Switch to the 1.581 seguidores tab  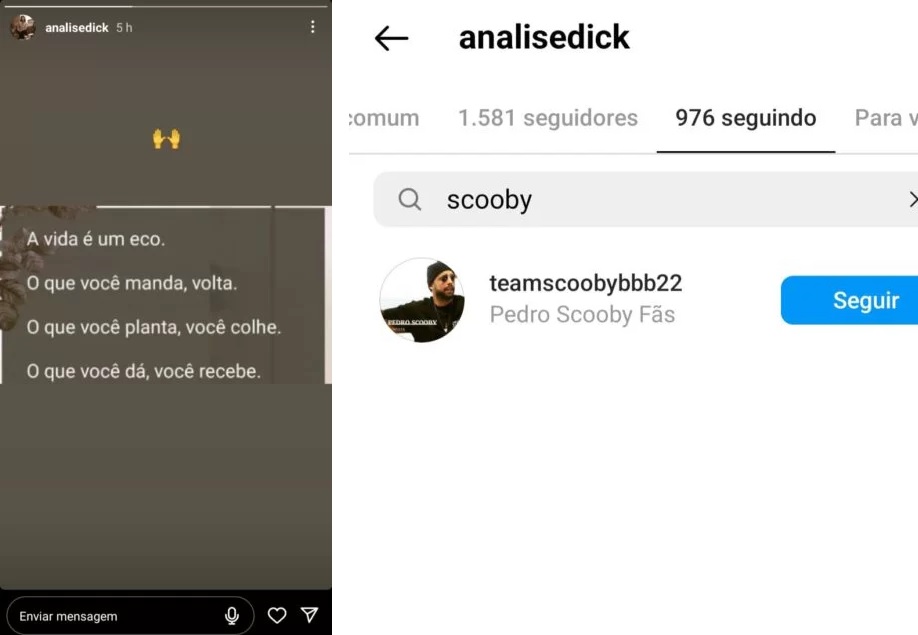pyautogui.click(x=547, y=118)
